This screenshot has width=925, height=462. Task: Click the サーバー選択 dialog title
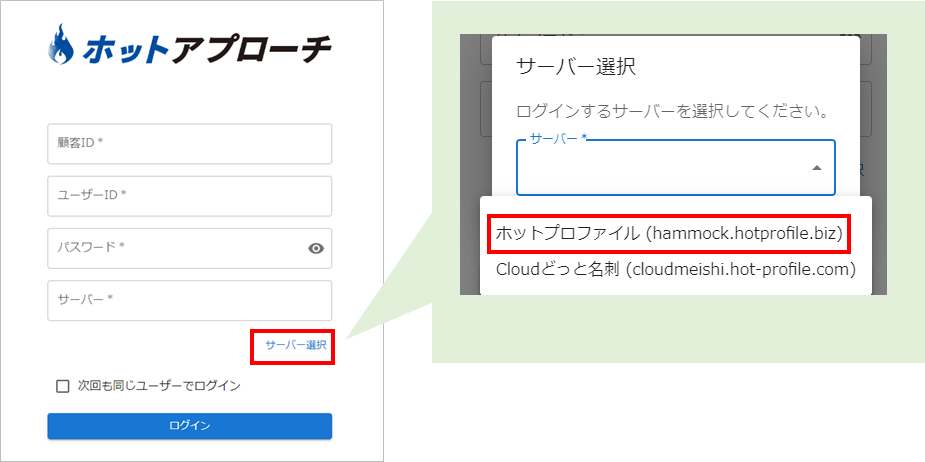pos(576,67)
